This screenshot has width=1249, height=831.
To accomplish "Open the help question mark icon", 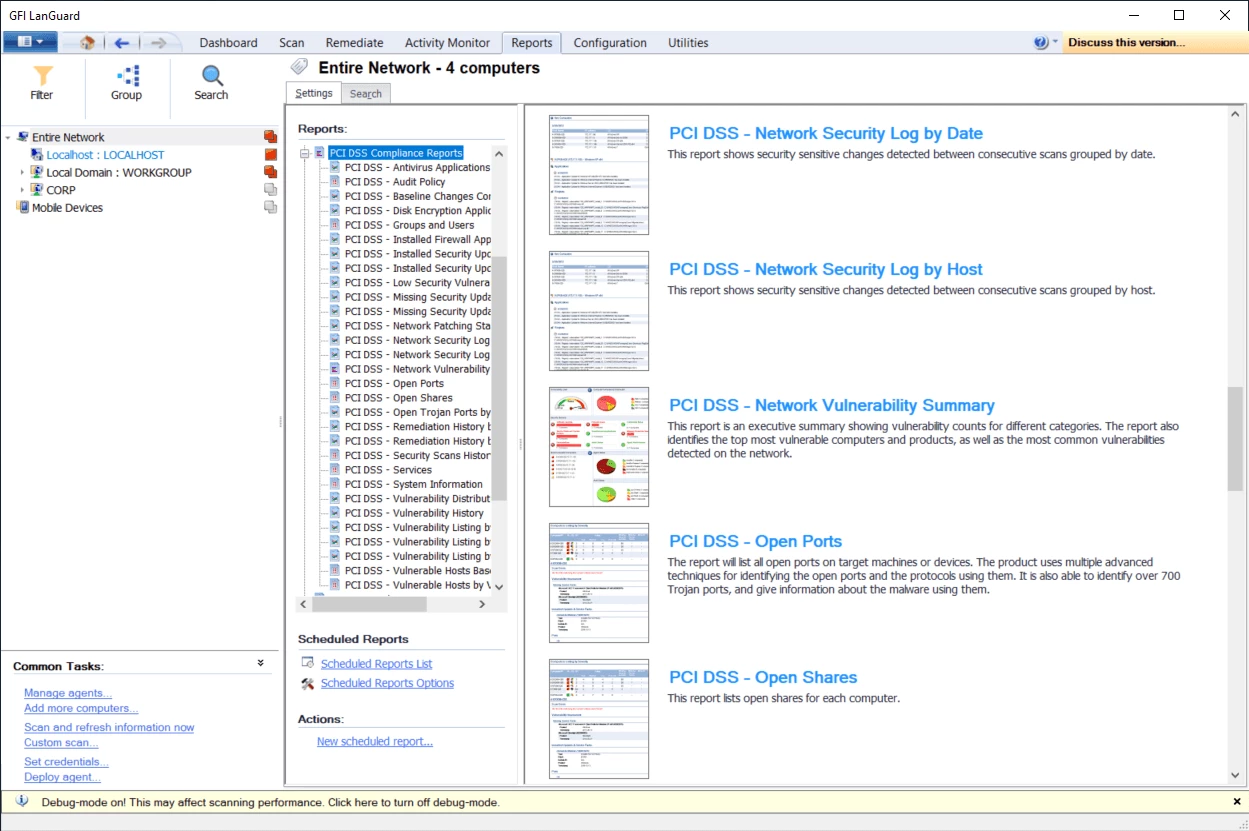I will [x=1041, y=43].
